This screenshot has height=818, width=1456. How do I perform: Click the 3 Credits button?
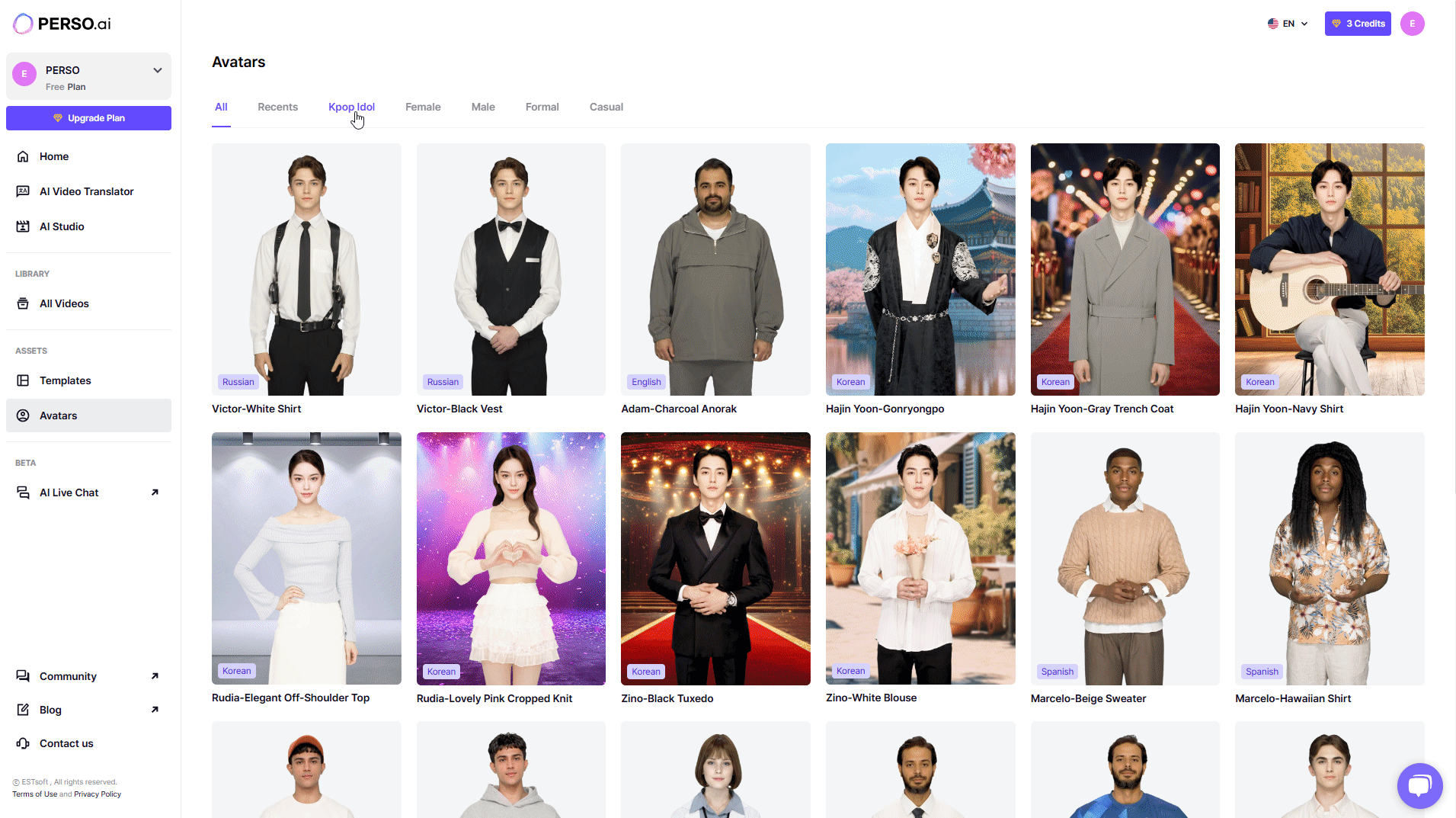[1358, 24]
